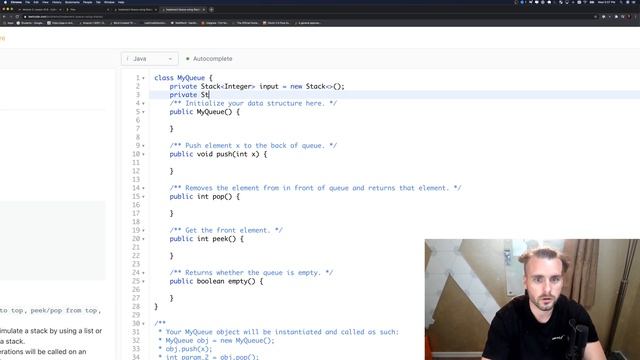Collapse the comment fold arrow on line 9
Screen dimensions: 640x360
tap(143, 146)
